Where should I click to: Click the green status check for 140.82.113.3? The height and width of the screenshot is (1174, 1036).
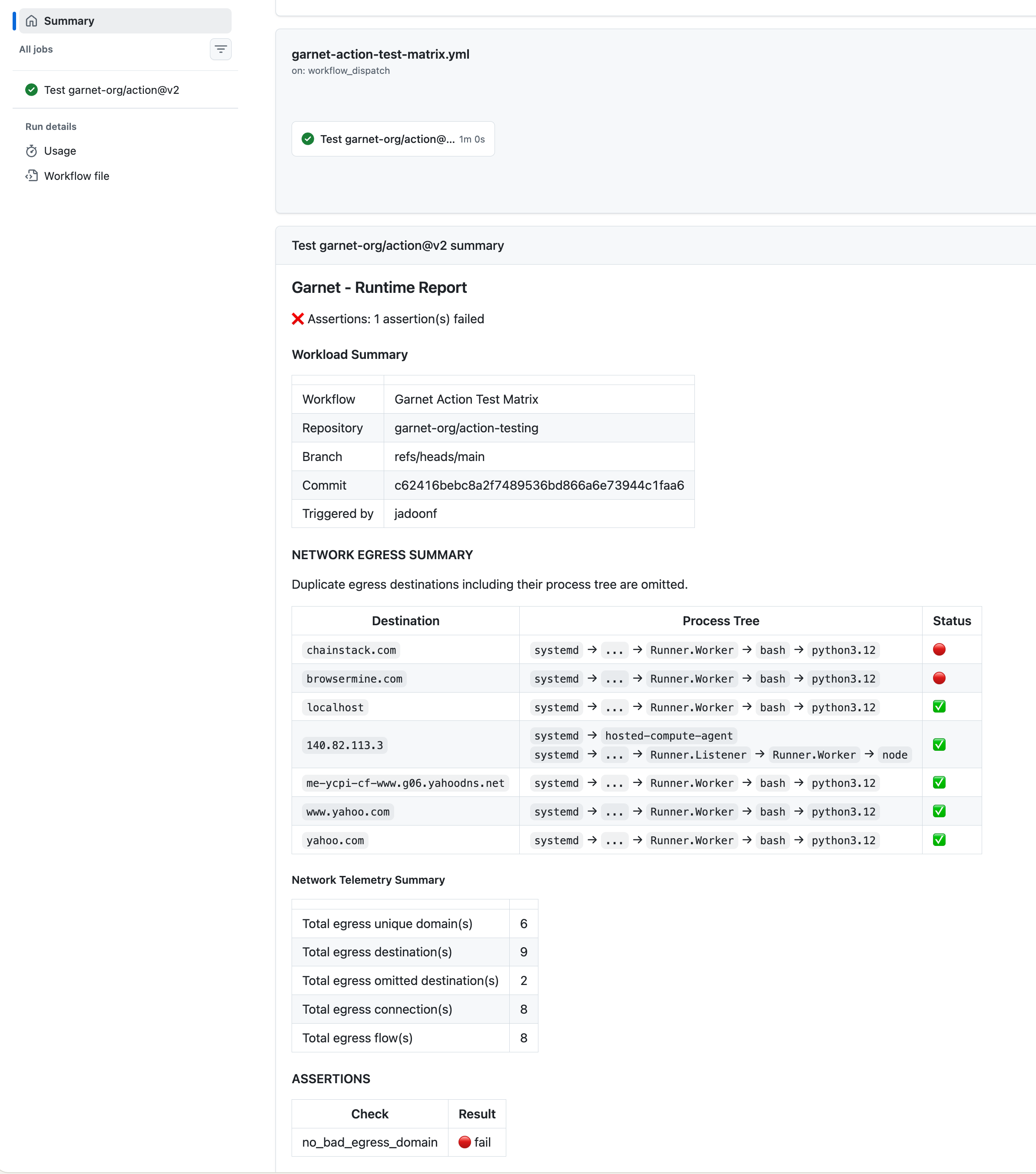coord(939,744)
